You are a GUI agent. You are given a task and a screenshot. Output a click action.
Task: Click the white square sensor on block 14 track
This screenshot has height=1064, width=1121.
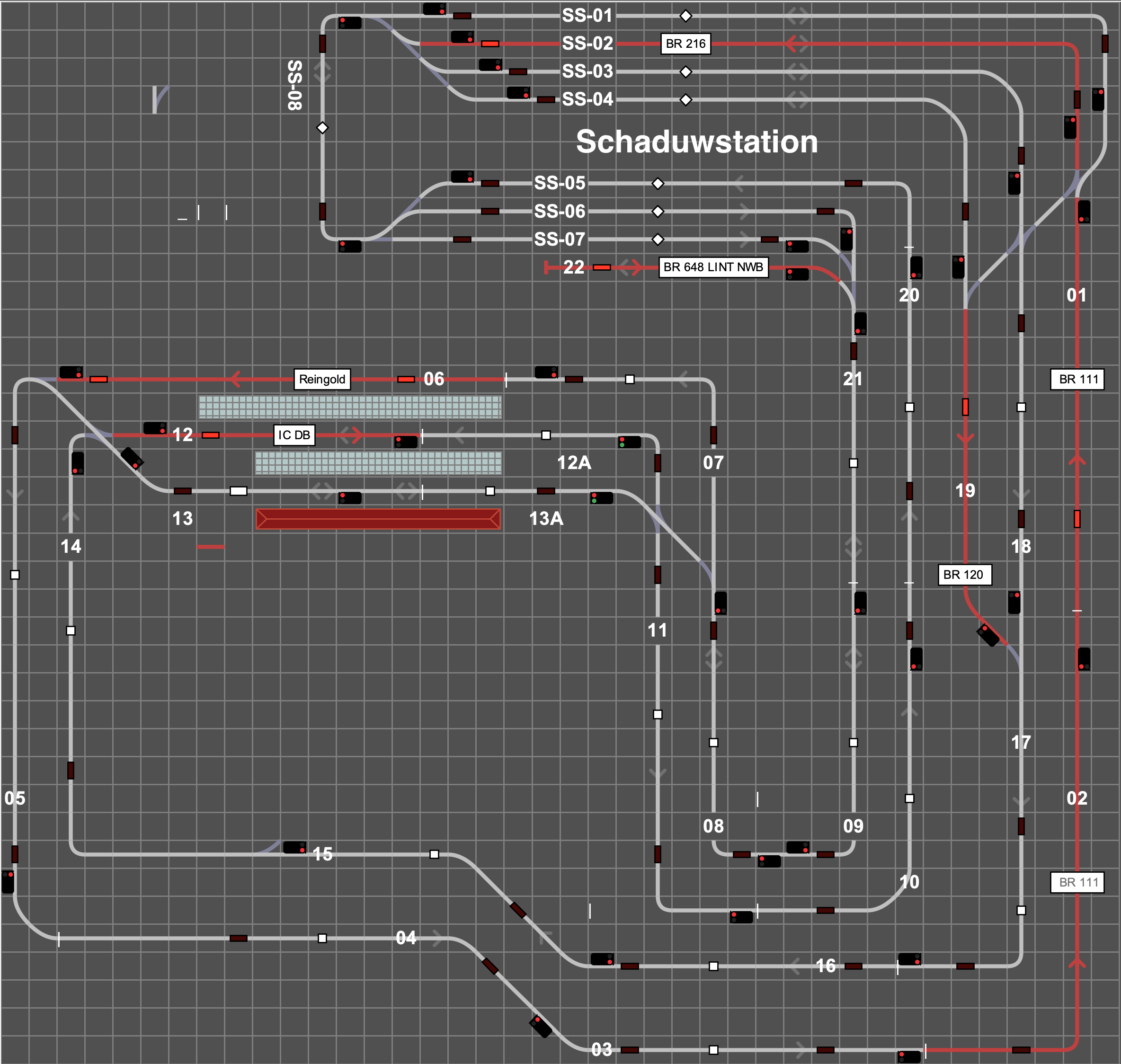pyautogui.click(x=71, y=631)
